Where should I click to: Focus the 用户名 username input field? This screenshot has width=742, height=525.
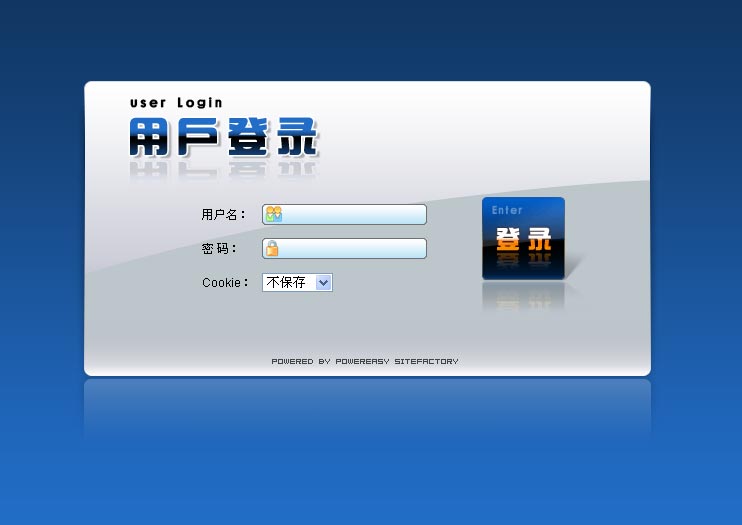pyautogui.click(x=354, y=214)
